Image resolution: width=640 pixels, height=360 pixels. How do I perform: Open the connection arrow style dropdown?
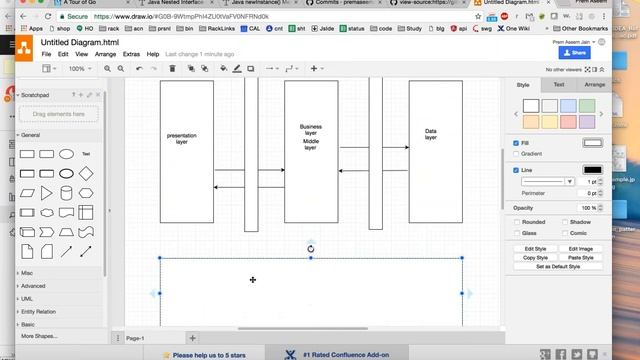(x=272, y=69)
